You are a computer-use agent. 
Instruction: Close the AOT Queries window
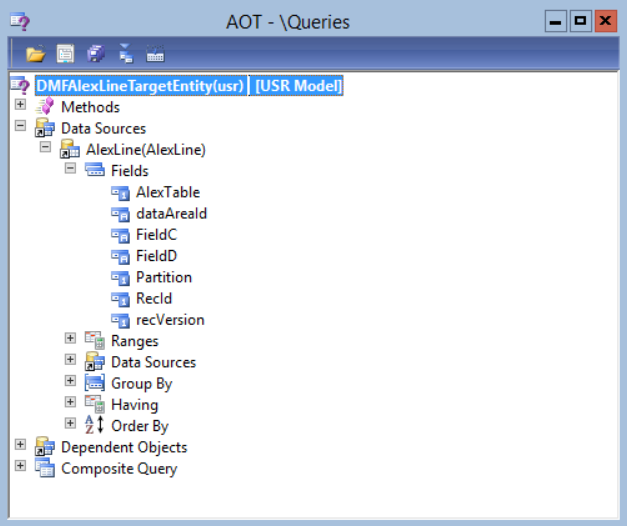pyautogui.click(x=606, y=21)
